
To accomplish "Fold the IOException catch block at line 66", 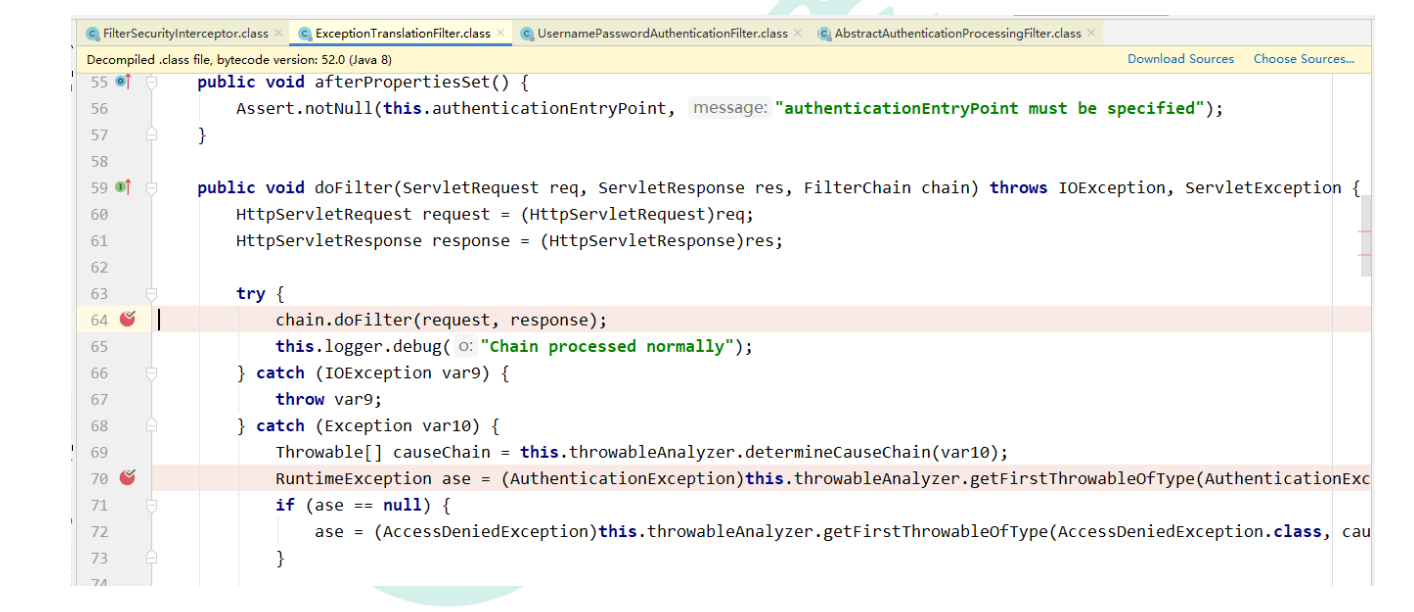I will point(152,373).
